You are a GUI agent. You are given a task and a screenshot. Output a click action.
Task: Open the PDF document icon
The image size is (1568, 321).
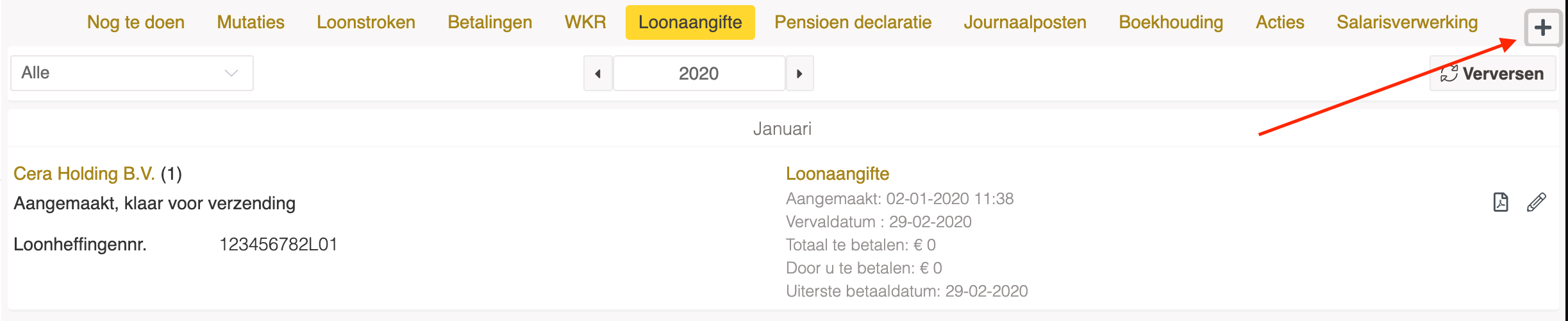(x=1501, y=202)
